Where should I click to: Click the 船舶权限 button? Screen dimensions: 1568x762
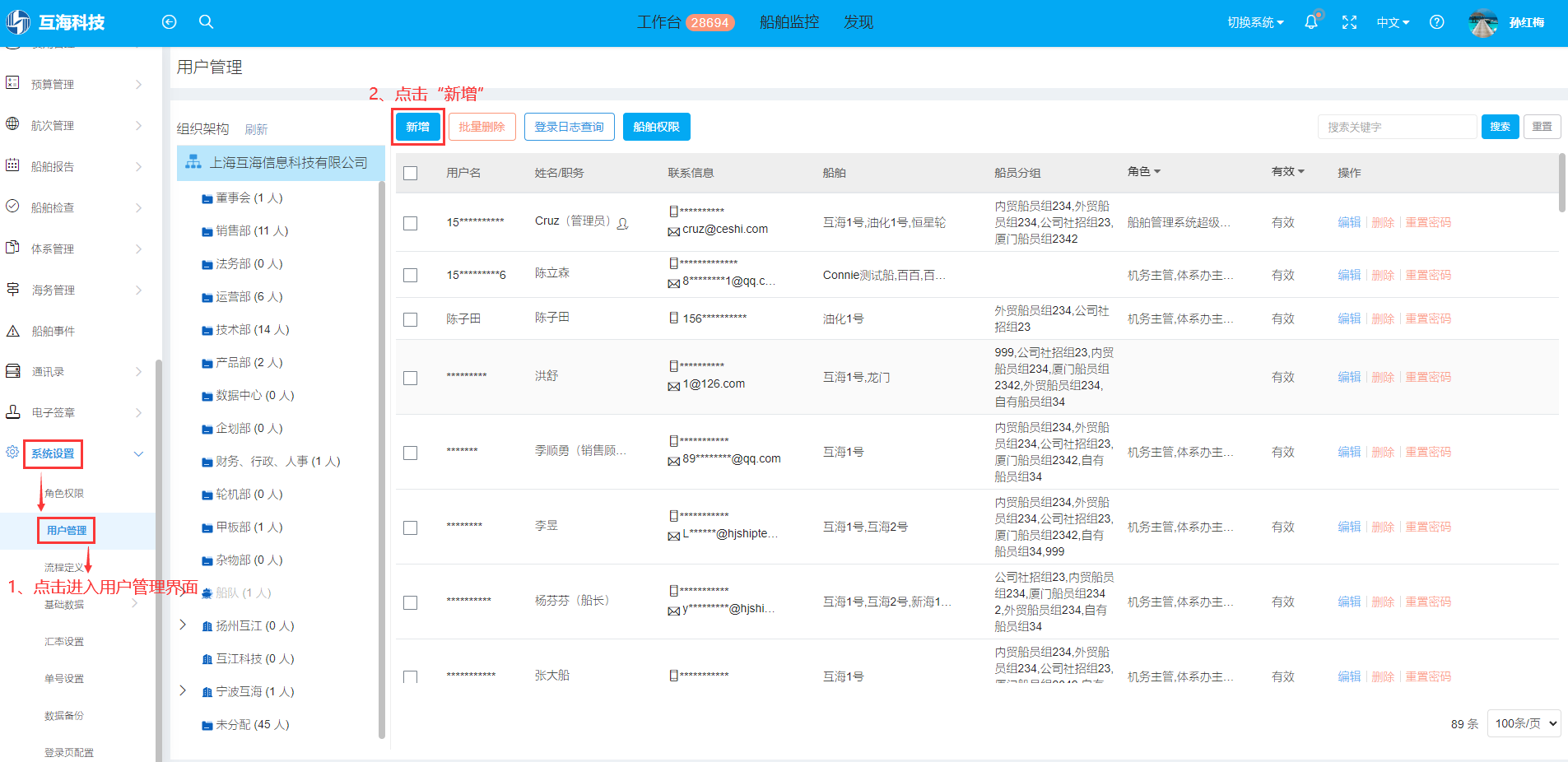tap(657, 127)
